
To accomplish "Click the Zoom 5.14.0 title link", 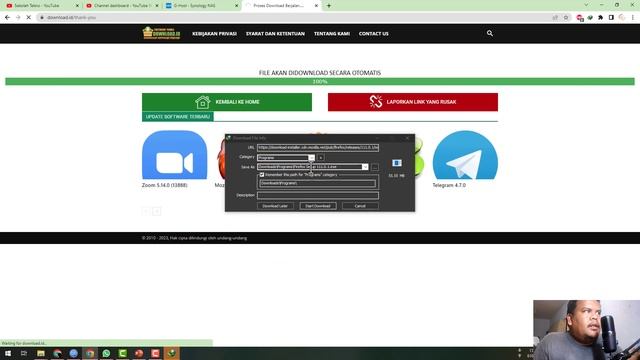I will click(x=164, y=185).
